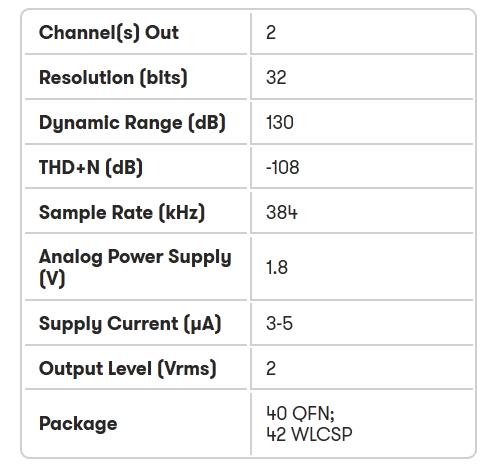Click the Package row label
This screenshot has width=484, height=466.
coord(78,424)
